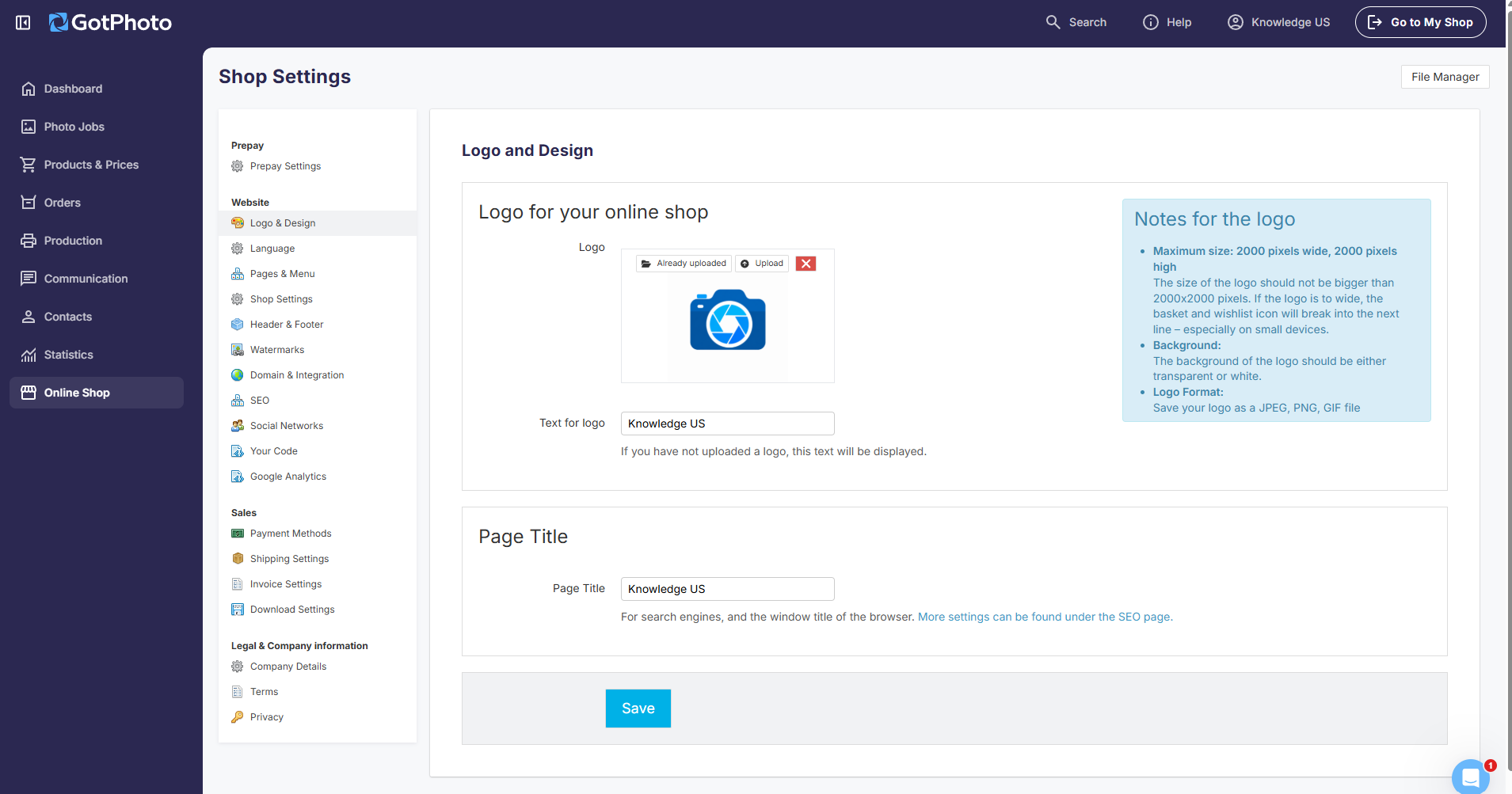1512x794 pixels.
Task: Click the Social Networks people icon
Action: [238, 426]
